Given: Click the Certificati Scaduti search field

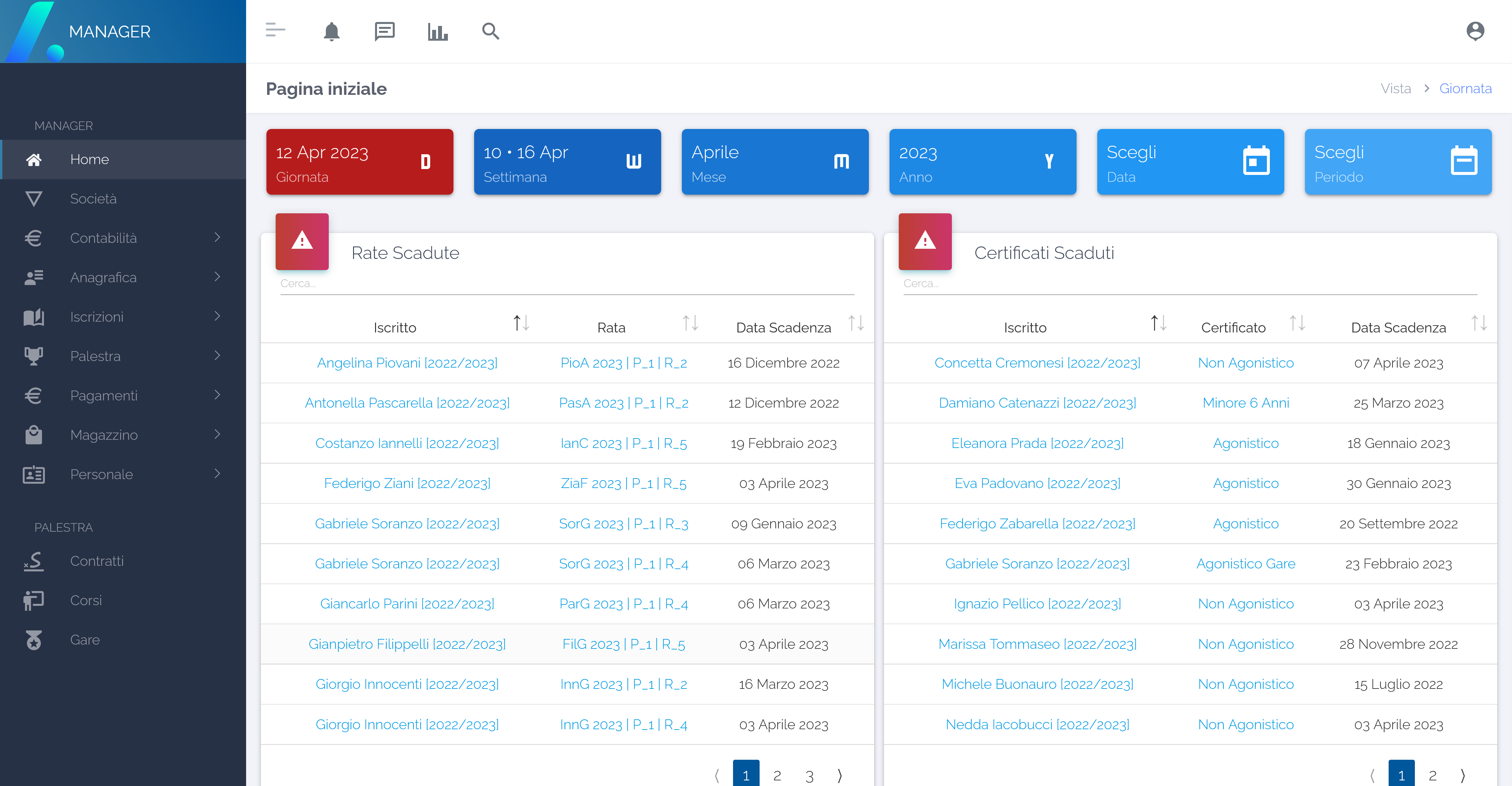Looking at the screenshot, I should (x=1189, y=284).
